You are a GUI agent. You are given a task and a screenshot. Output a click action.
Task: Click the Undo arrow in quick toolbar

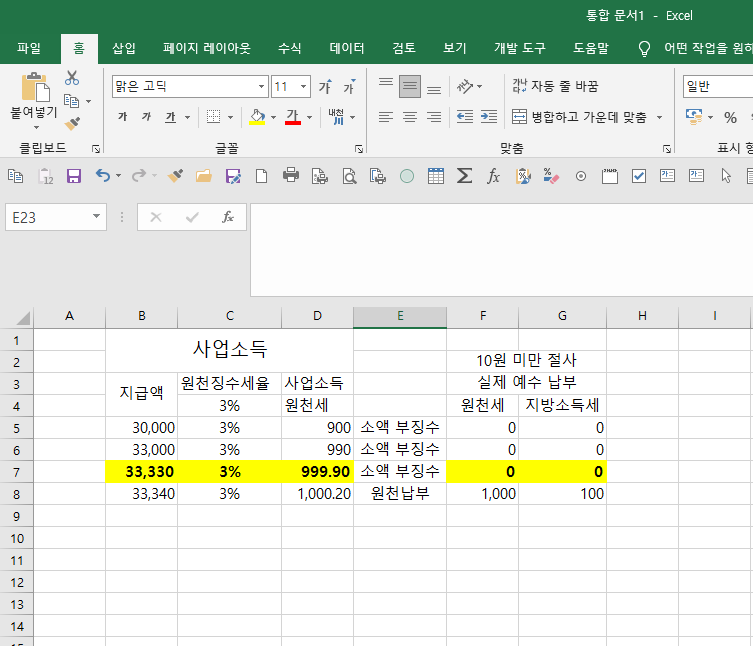coord(102,176)
